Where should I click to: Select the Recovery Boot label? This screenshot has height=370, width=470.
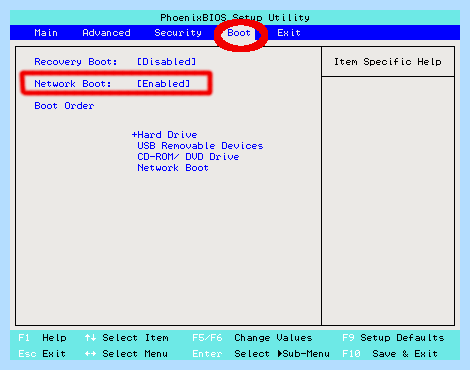[76, 62]
